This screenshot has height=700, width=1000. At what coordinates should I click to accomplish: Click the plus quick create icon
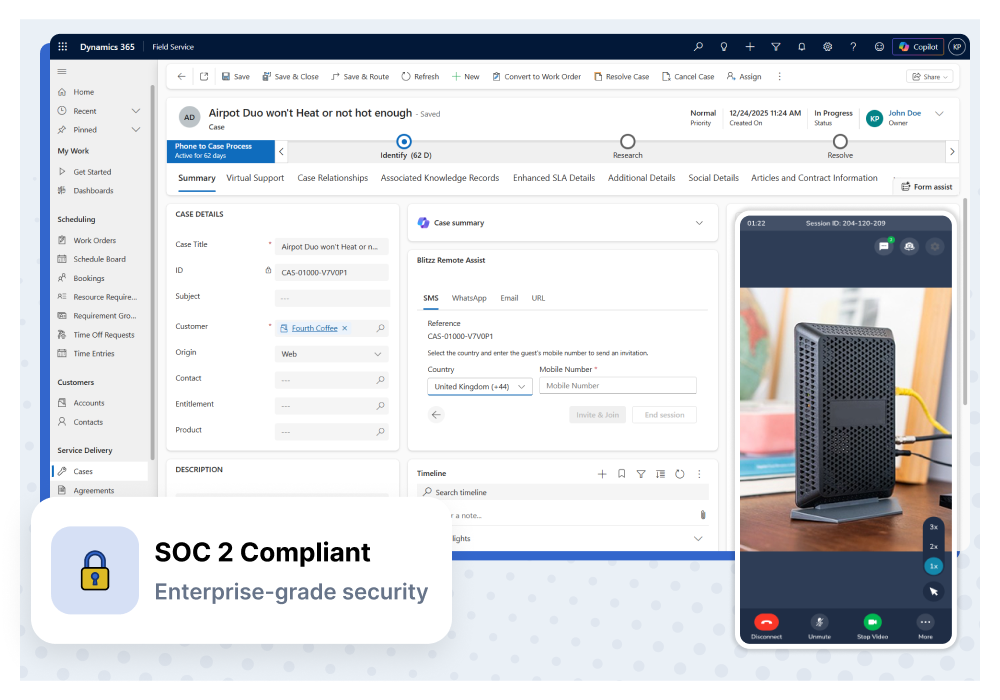click(x=750, y=47)
